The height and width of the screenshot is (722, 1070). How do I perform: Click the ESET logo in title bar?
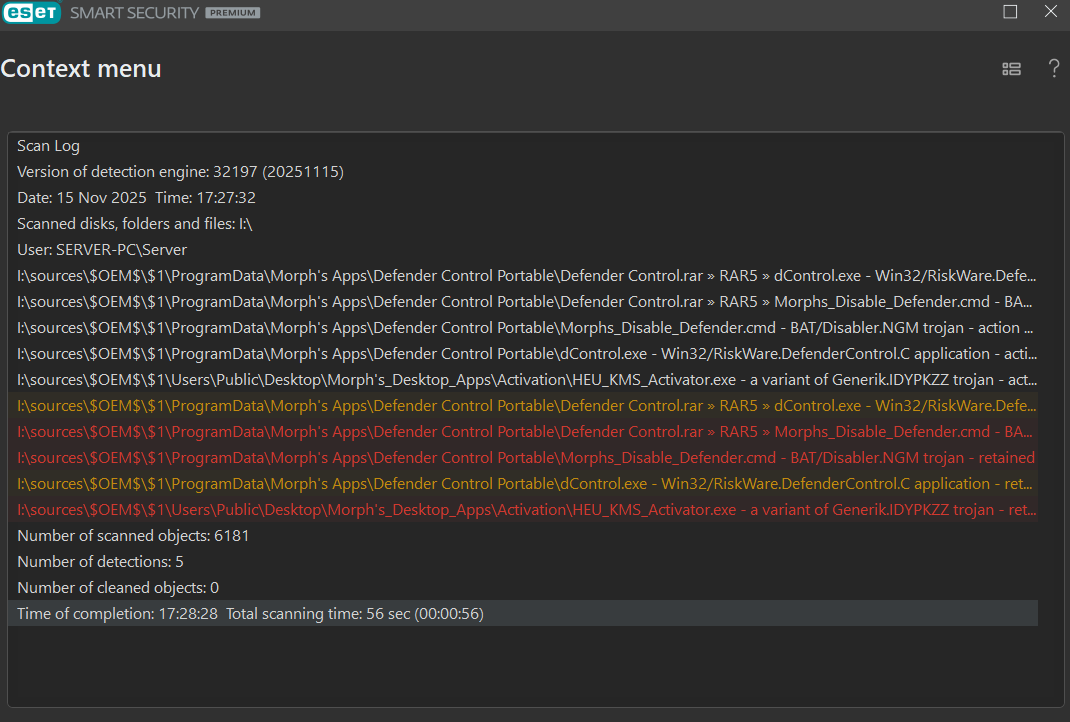(30, 13)
